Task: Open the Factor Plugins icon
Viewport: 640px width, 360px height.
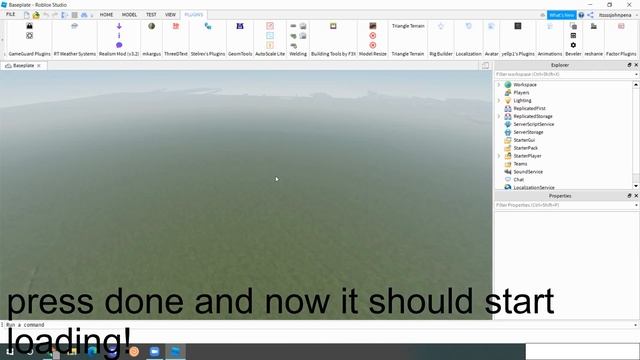Action: pyautogui.click(x=621, y=26)
